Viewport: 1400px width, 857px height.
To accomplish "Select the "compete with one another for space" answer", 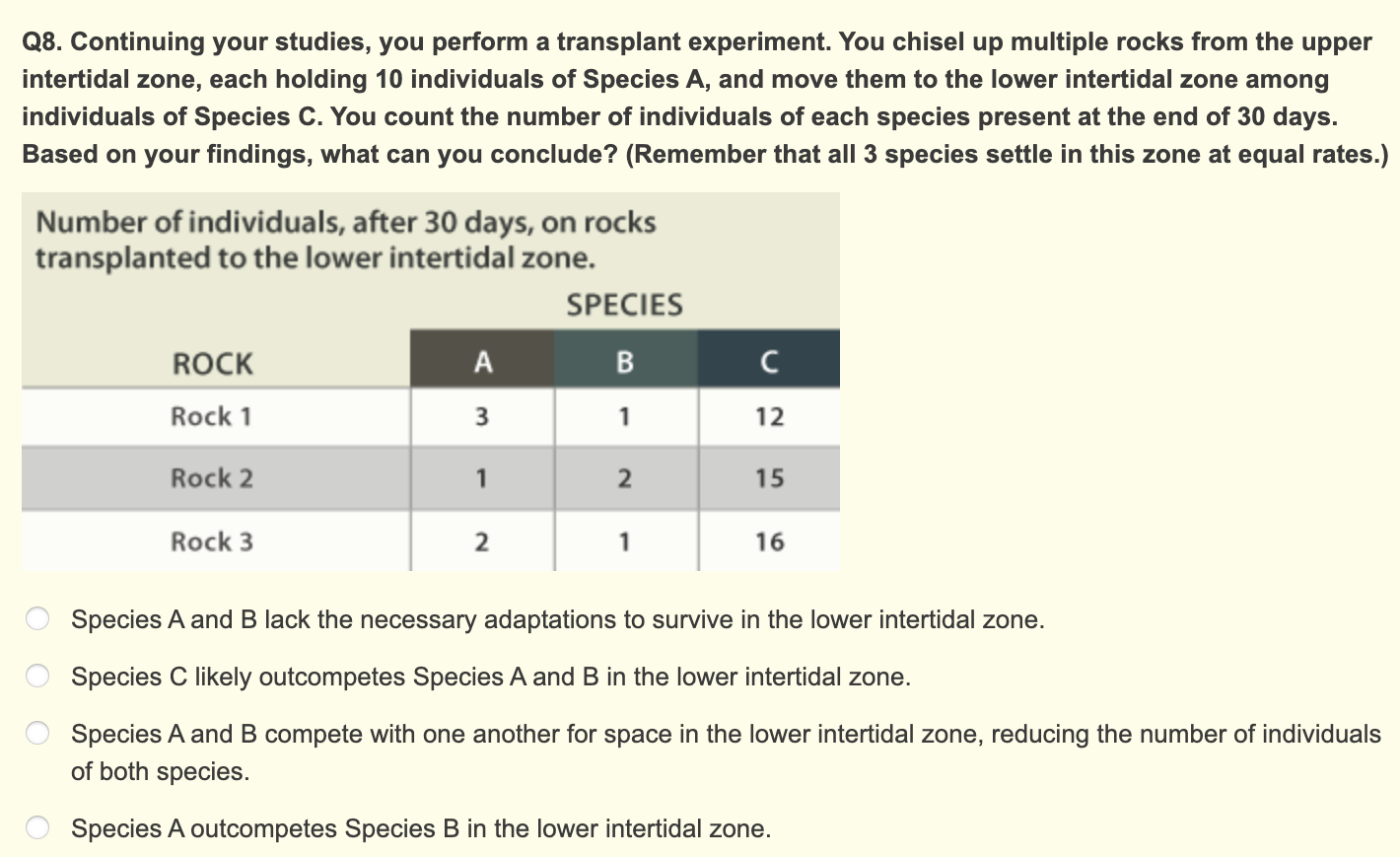I will (37, 734).
